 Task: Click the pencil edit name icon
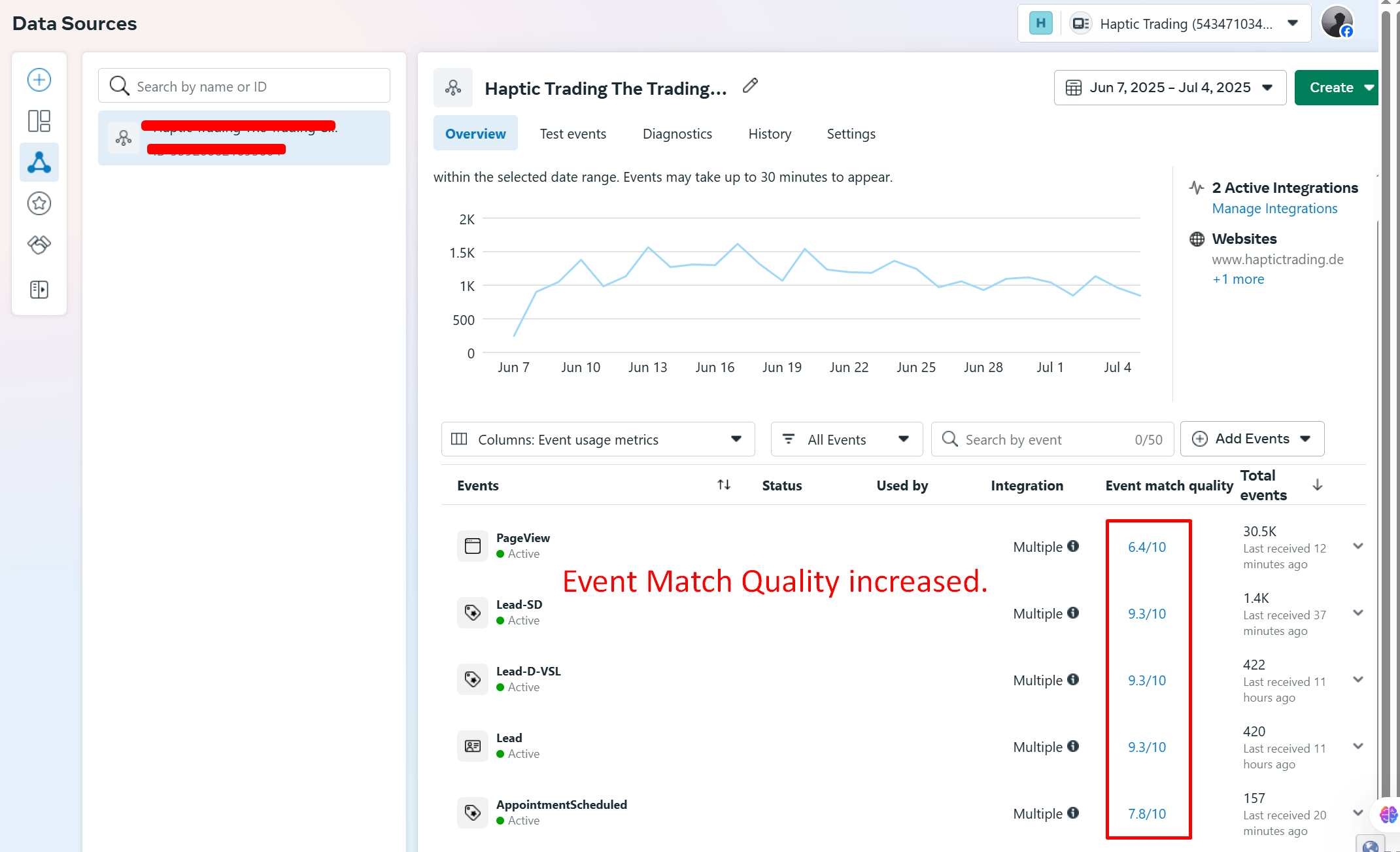pos(751,86)
